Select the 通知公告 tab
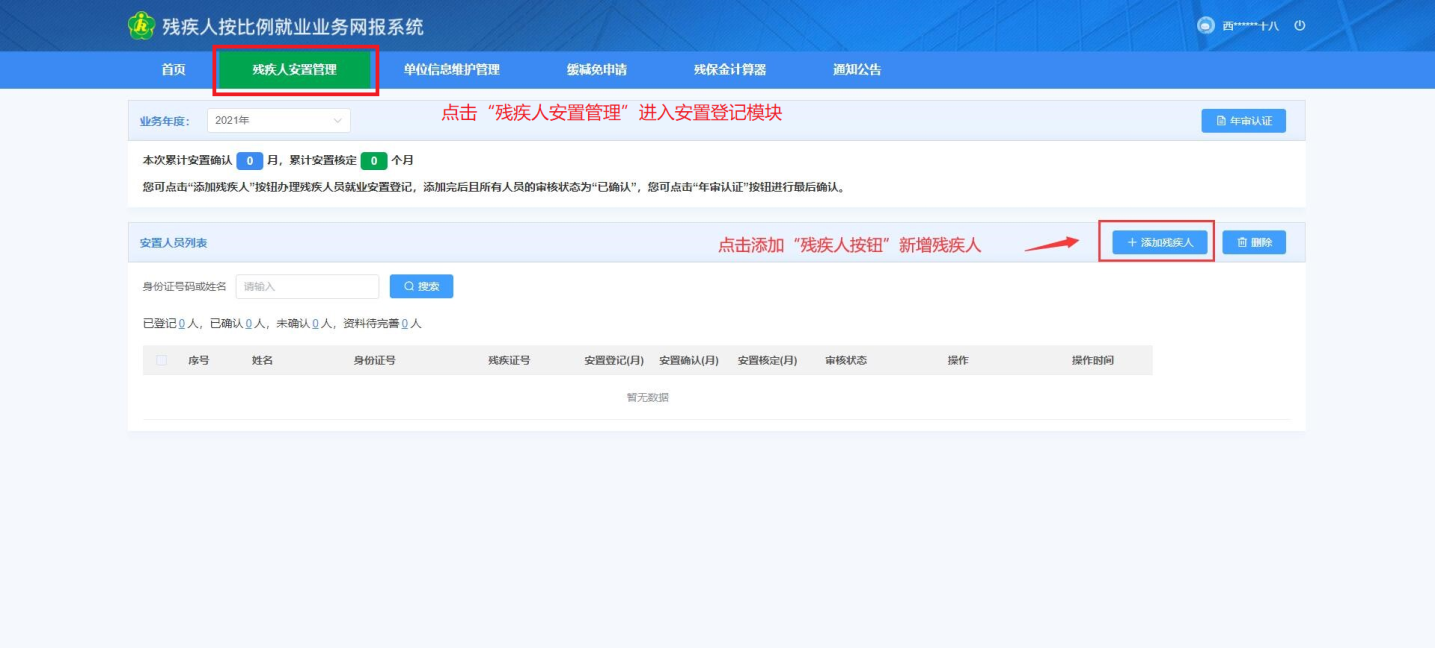This screenshot has width=1435, height=648. tap(857, 70)
